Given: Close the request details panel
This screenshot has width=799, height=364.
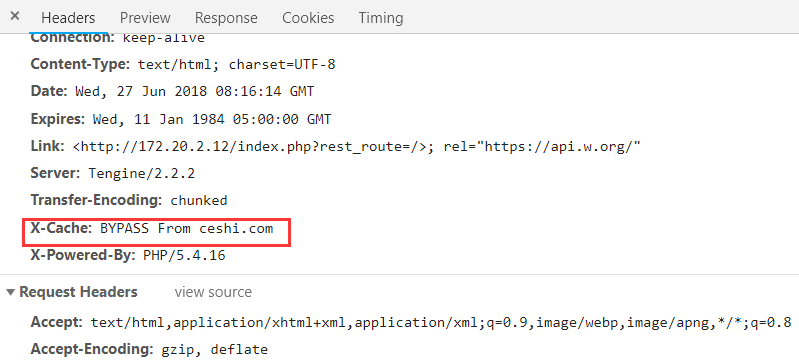Looking at the screenshot, I should tap(15, 16).
